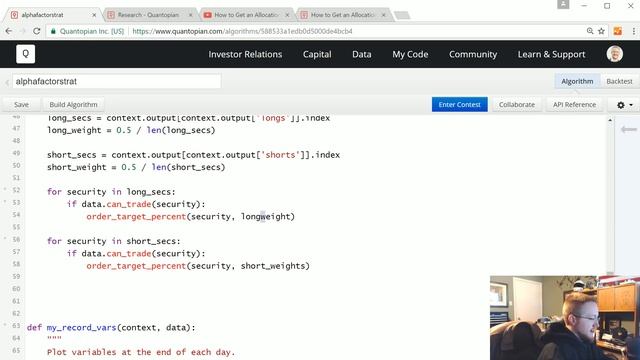Viewport: 640px width, 360px height.
Task: Click the zoom magnifier icon in address bar
Action: [590, 31]
